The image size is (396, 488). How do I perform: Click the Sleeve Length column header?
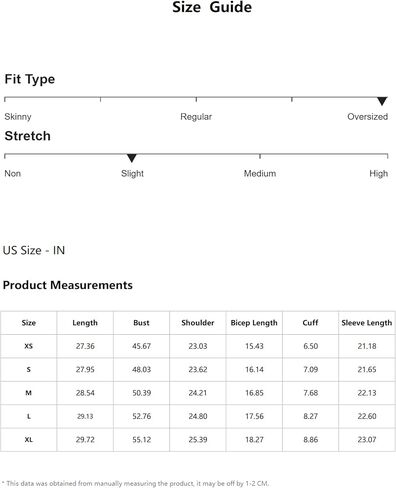coord(367,323)
